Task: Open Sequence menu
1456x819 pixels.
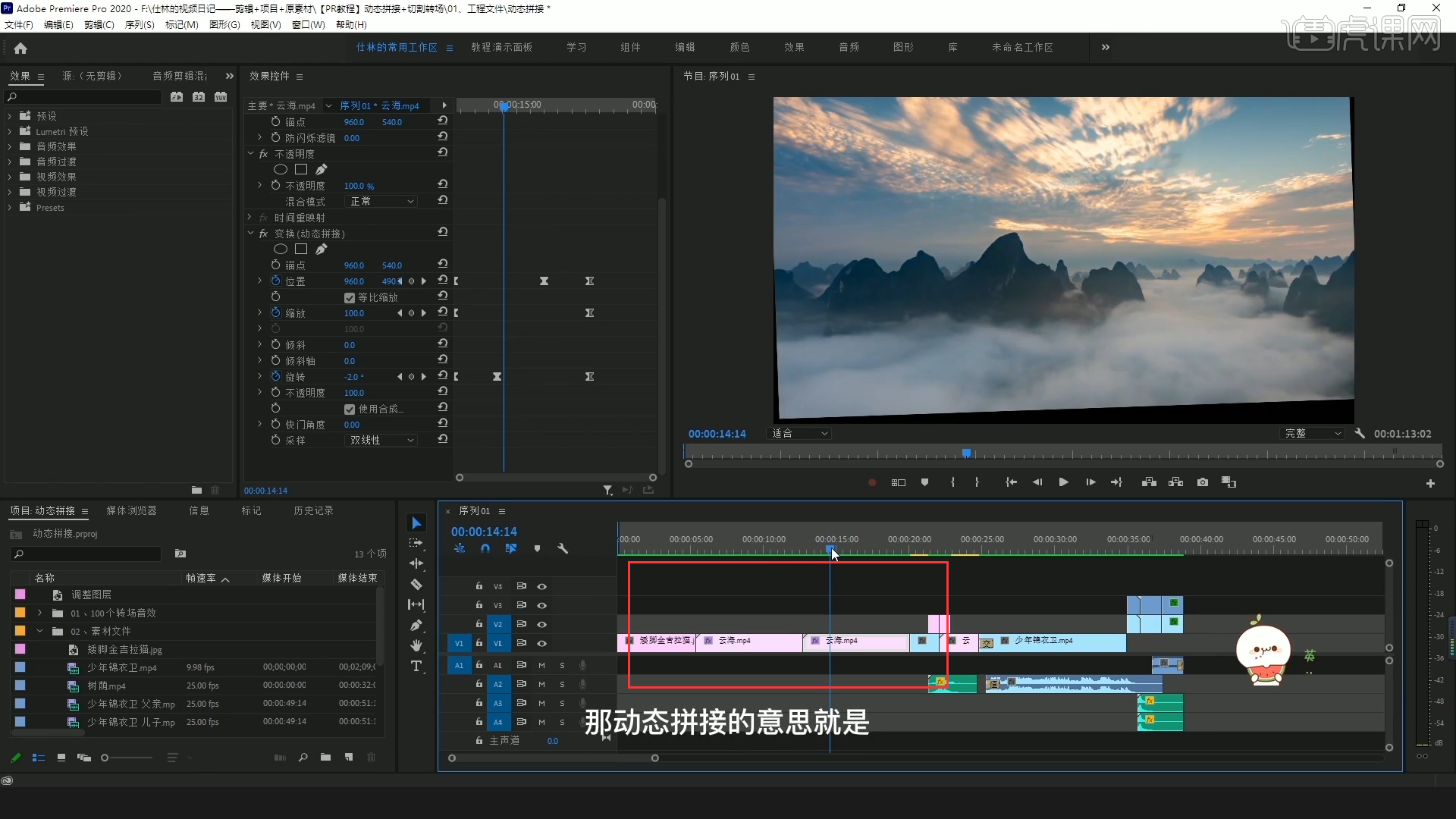Action: click(140, 25)
